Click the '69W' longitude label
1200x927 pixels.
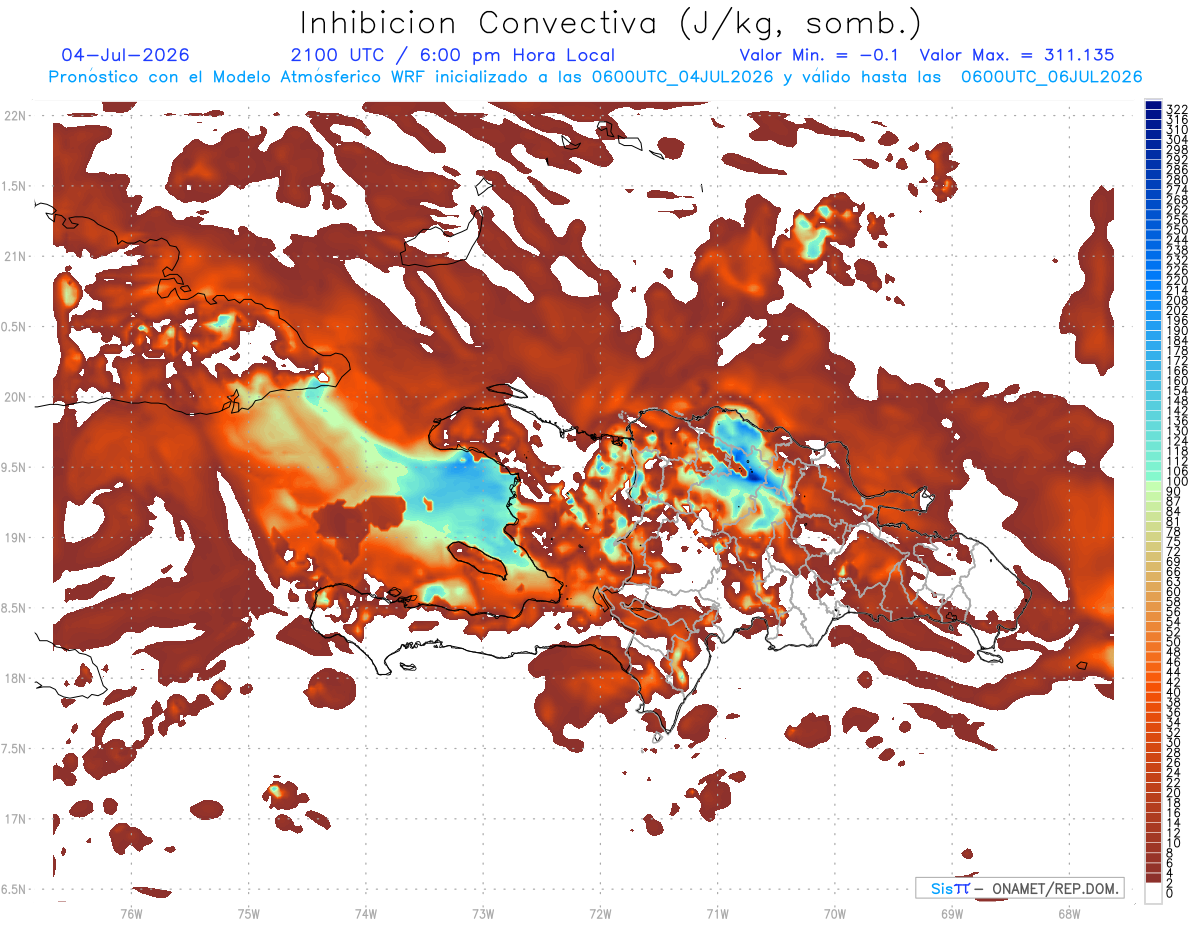[x=952, y=913]
